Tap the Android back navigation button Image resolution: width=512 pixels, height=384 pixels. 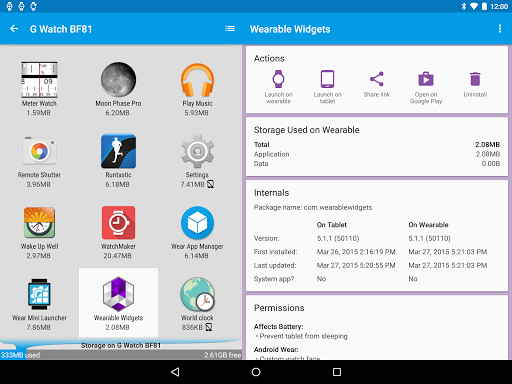[175, 372]
